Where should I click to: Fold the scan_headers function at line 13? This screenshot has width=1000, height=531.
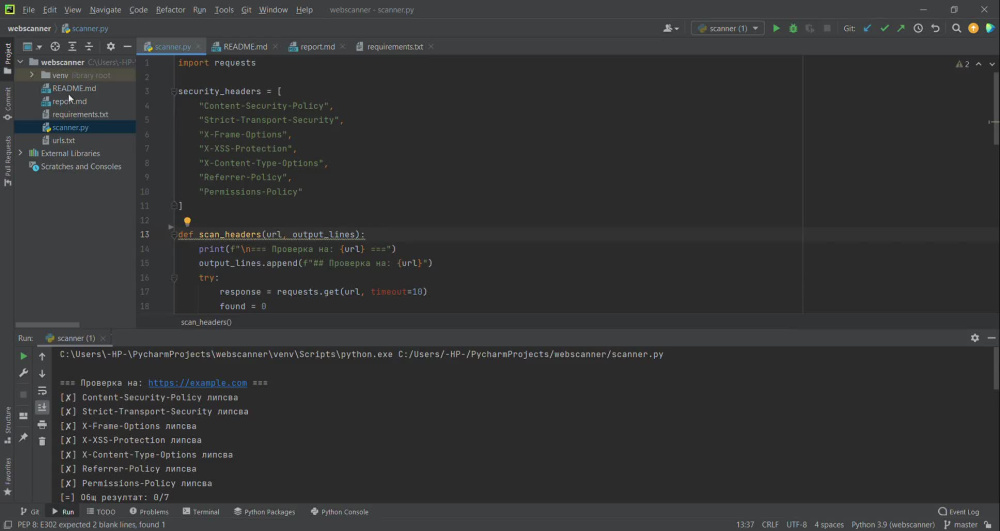point(173,235)
